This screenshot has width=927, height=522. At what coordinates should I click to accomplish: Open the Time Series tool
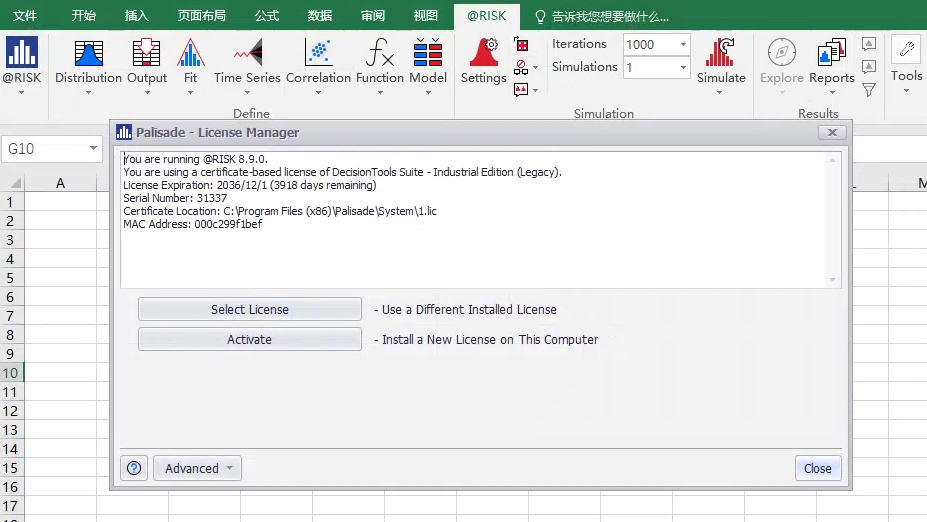pyautogui.click(x=248, y=53)
